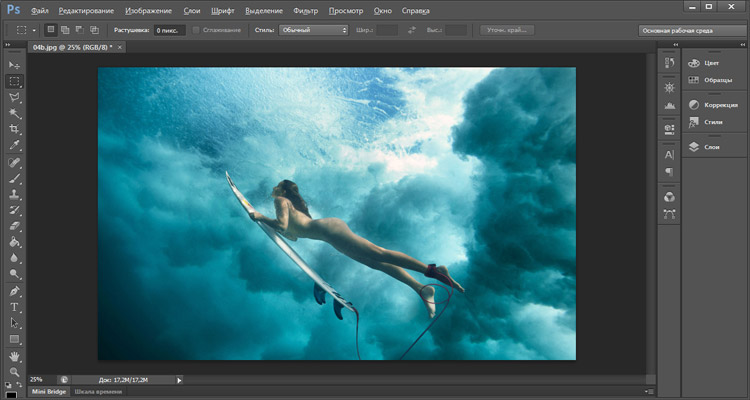This screenshot has width=750, height=400.
Task: Select the Eyedropper tool
Action: pyautogui.click(x=14, y=144)
